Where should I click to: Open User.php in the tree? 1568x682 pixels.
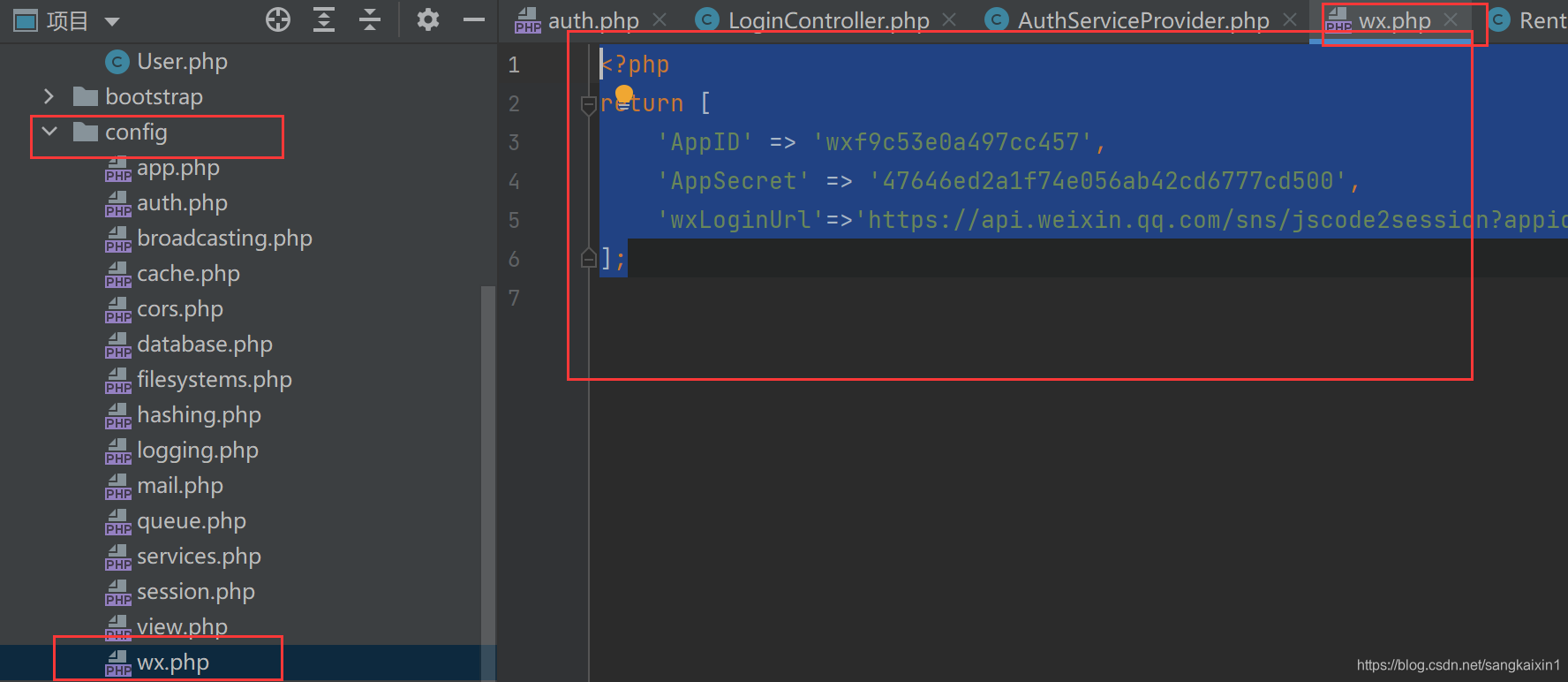[x=182, y=61]
